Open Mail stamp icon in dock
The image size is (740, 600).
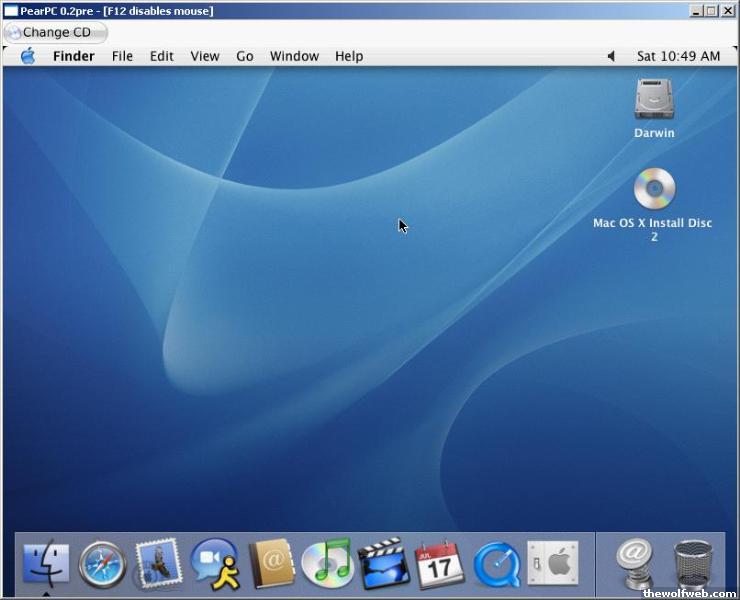(158, 564)
